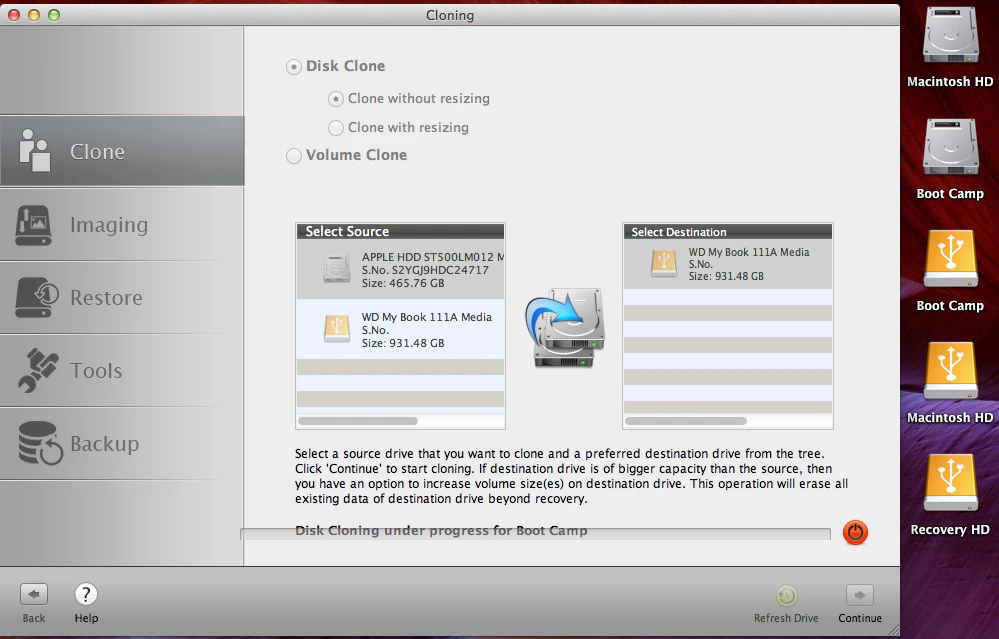Enable Clone without resizing
999x639 pixels.
[335, 99]
